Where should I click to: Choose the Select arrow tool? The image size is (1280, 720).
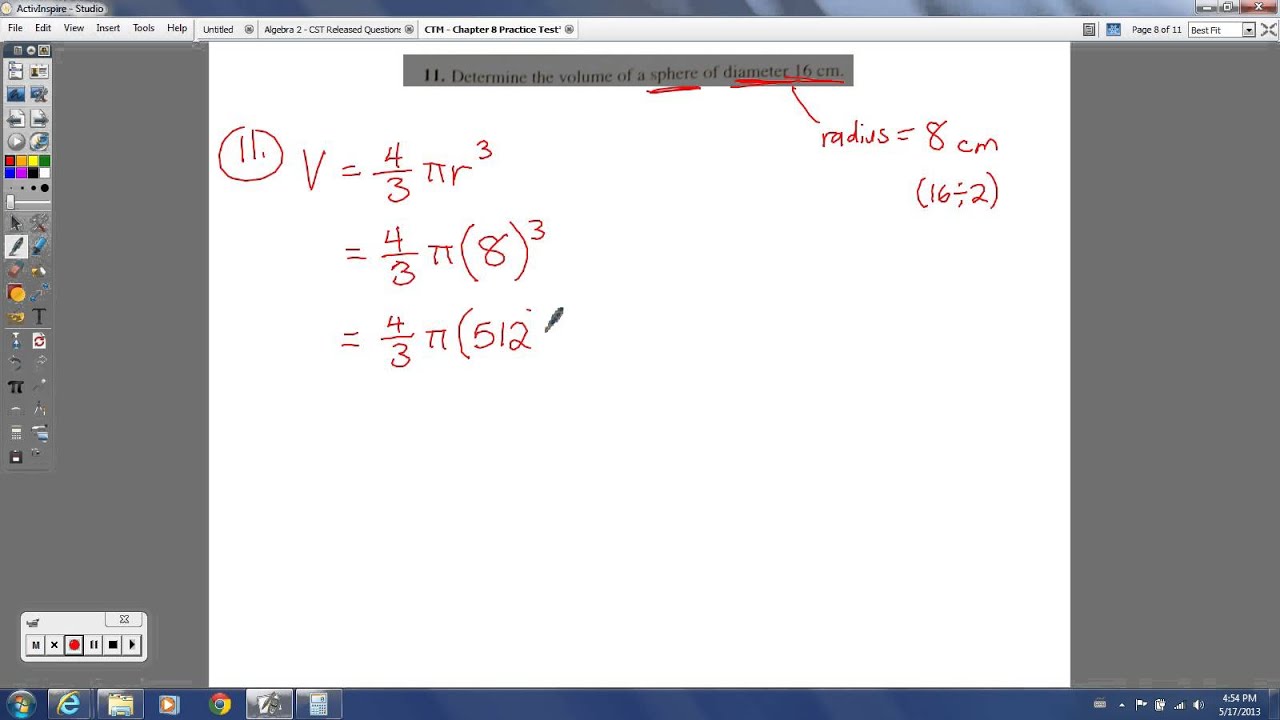click(16, 223)
